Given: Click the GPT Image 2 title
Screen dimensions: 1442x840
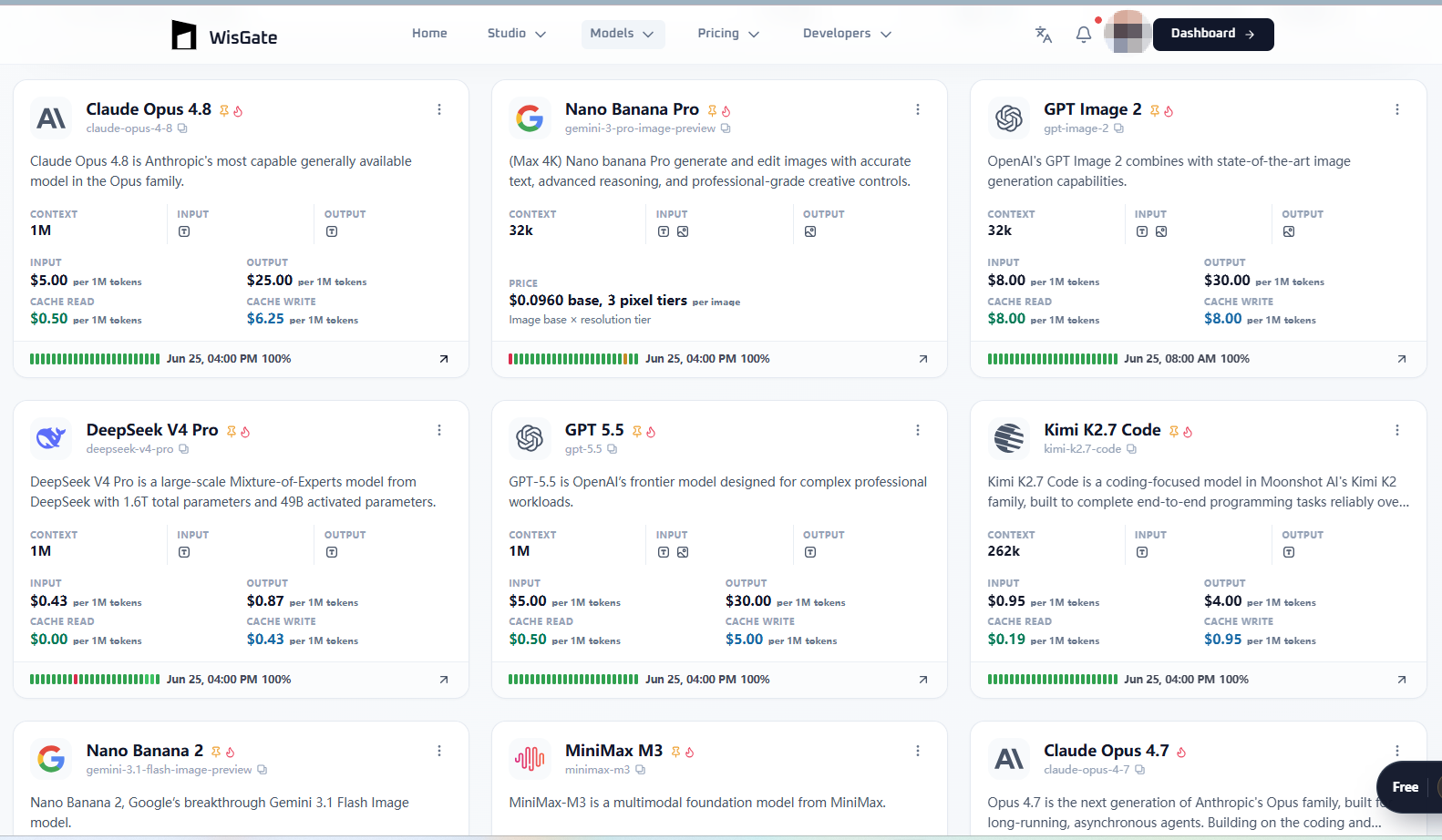Looking at the screenshot, I should click(1093, 109).
